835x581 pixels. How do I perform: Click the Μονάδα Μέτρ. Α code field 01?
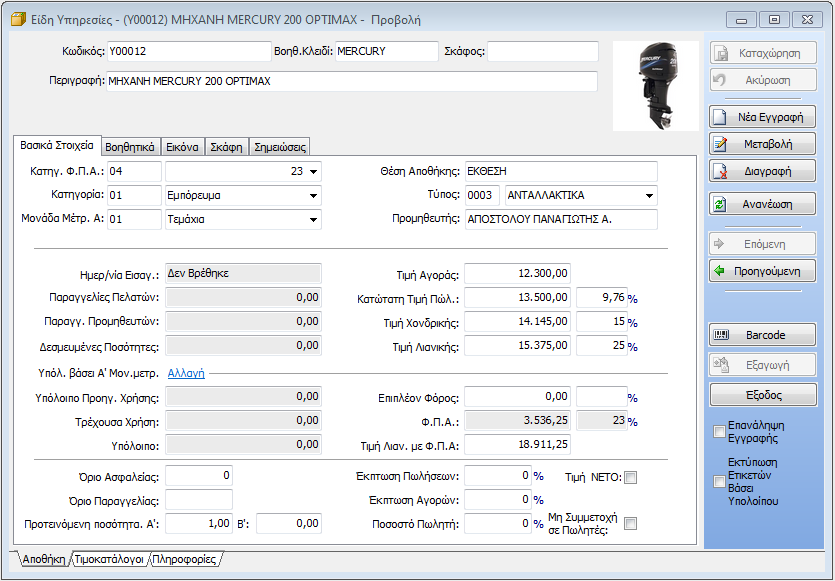[x=134, y=219]
